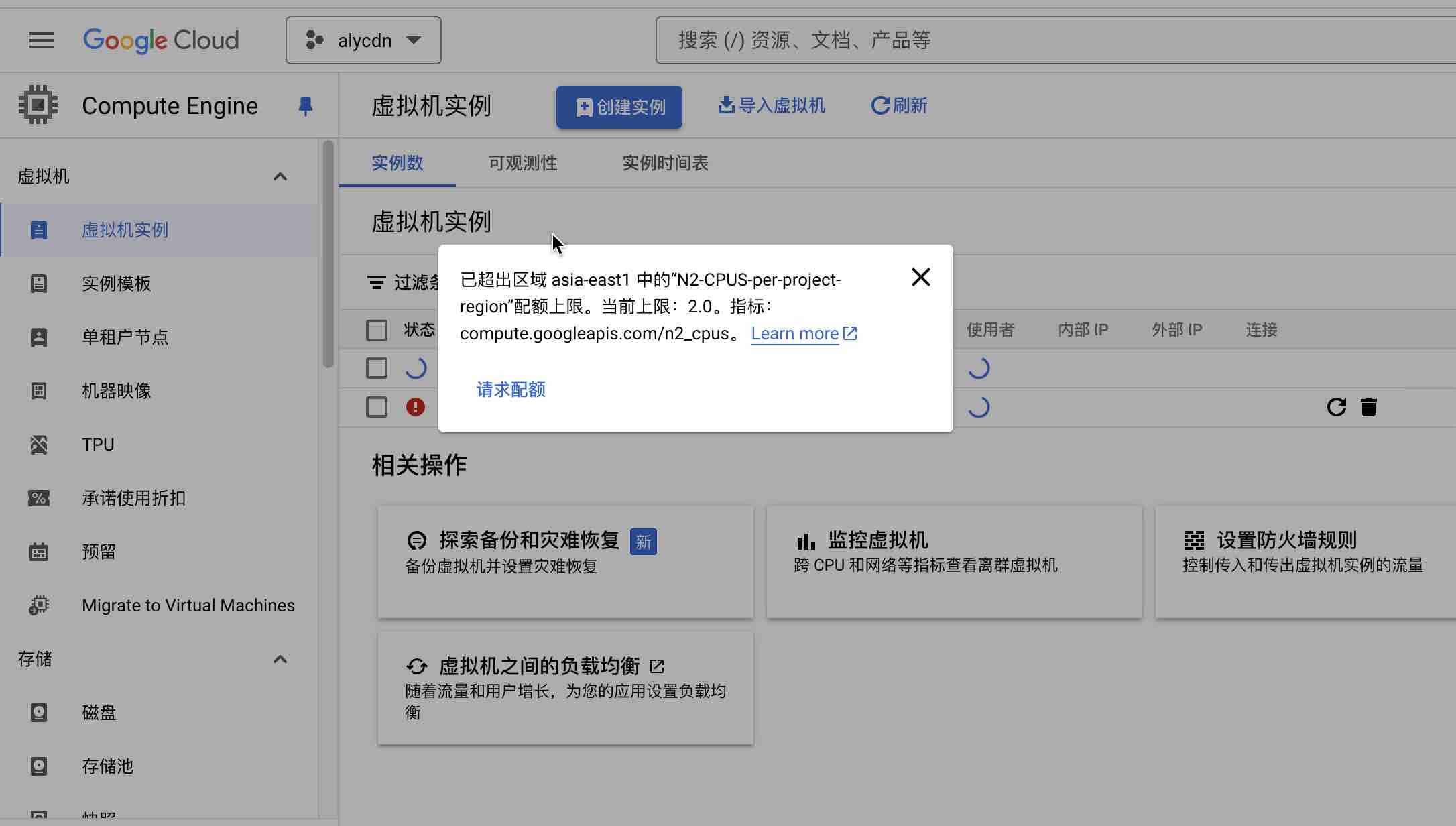Viewport: 1456px width, 826px height.
Task: Switch to the 可观测性 tab
Action: coord(523,163)
